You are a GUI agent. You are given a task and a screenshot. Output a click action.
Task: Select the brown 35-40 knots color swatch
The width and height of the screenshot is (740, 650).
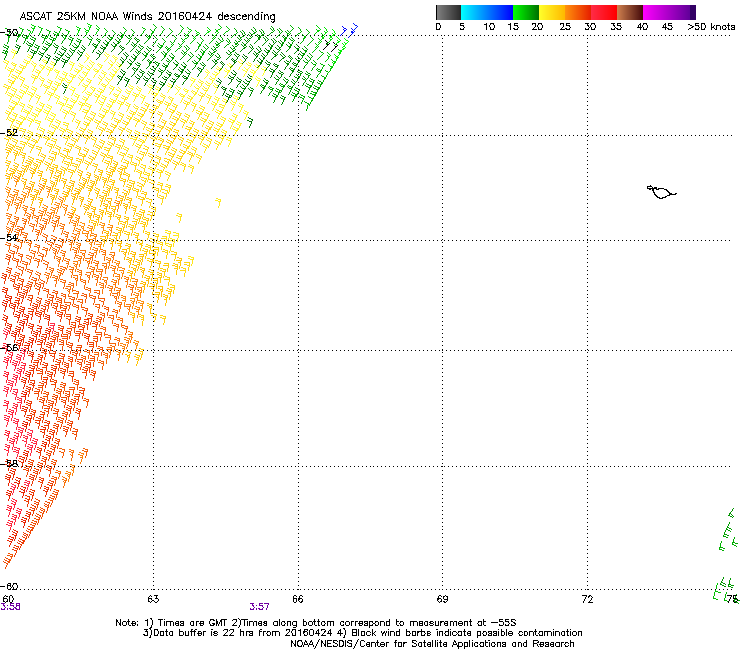(x=630, y=12)
